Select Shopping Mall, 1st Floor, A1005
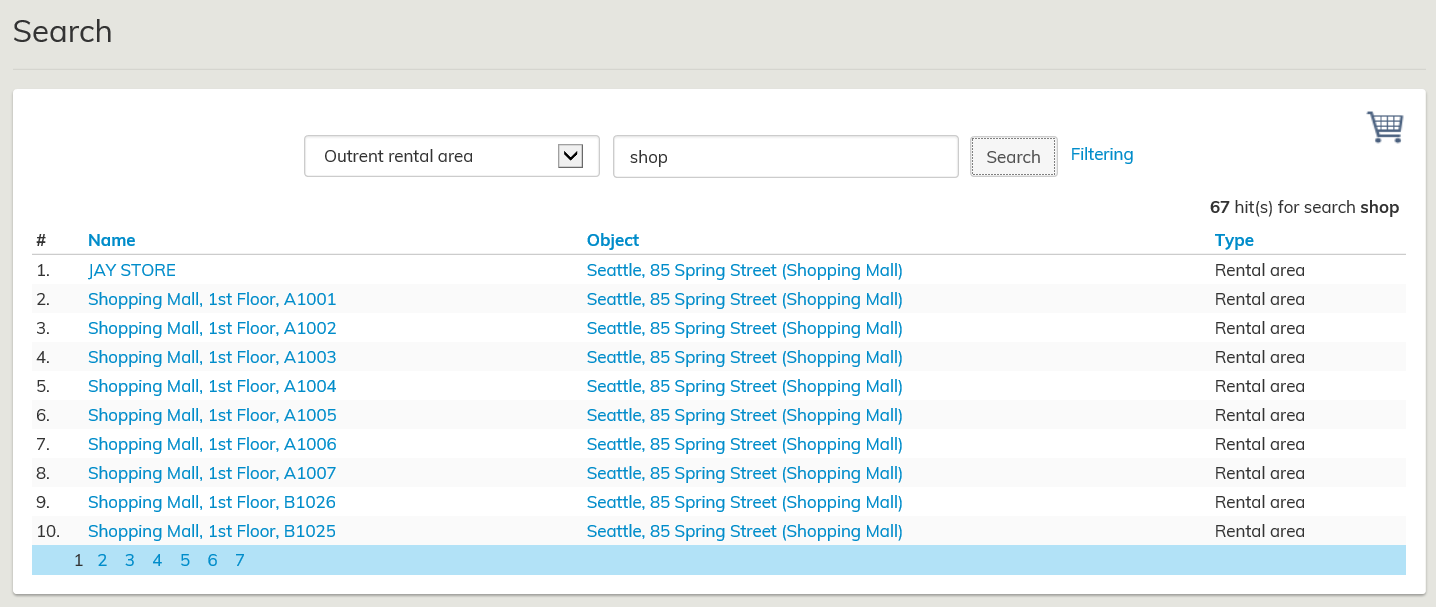 click(x=212, y=415)
